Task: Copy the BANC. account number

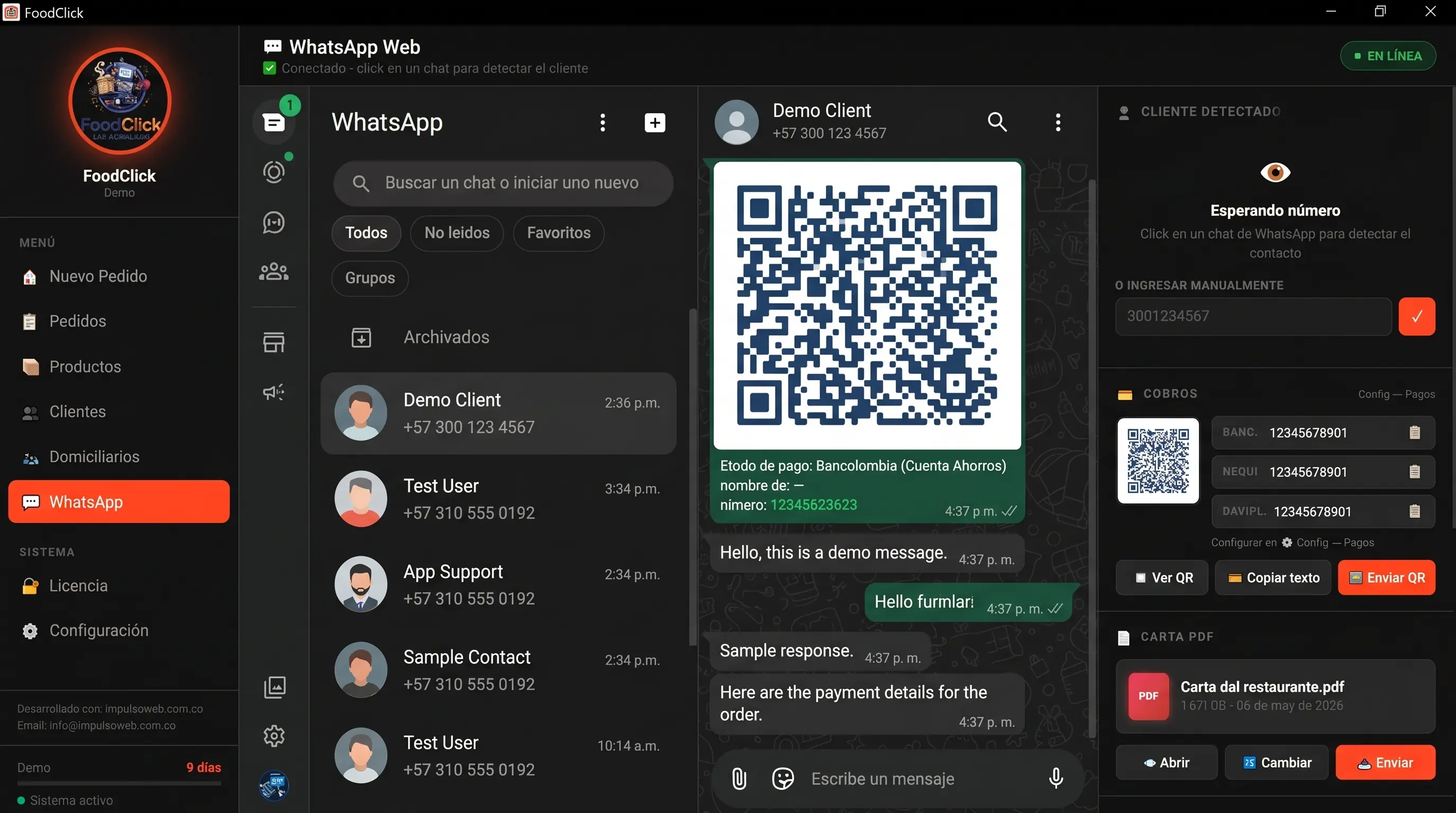Action: pyautogui.click(x=1414, y=432)
